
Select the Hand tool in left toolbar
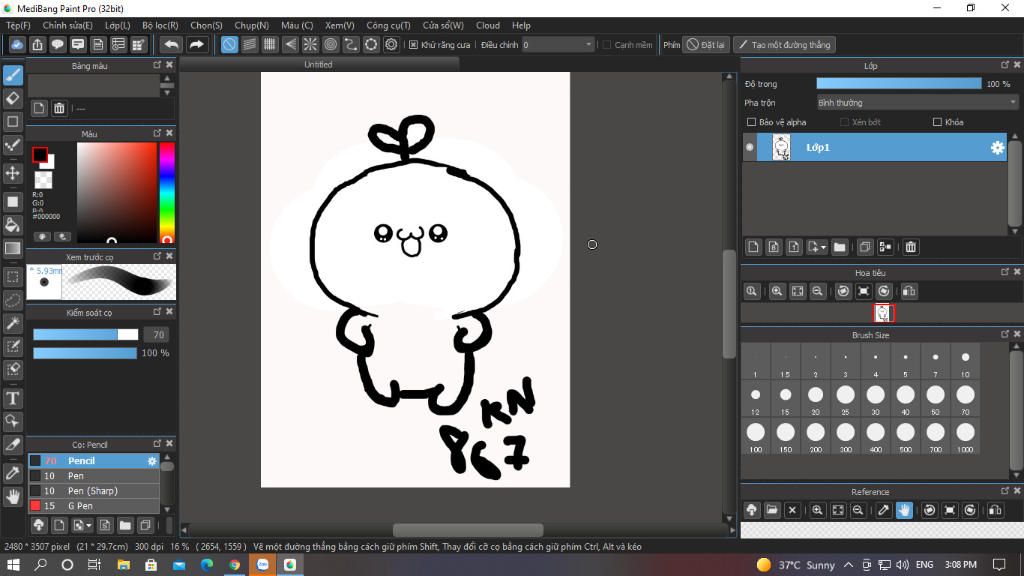click(13, 497)
